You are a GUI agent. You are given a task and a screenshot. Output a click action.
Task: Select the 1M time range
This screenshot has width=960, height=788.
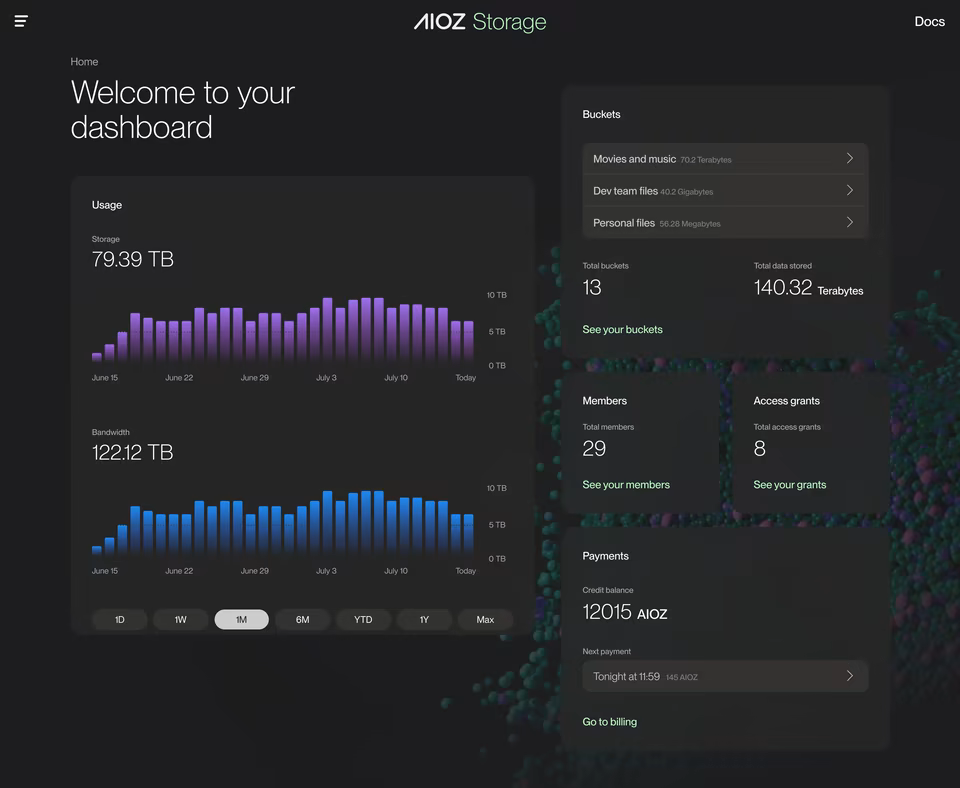(x=241, y=620)
